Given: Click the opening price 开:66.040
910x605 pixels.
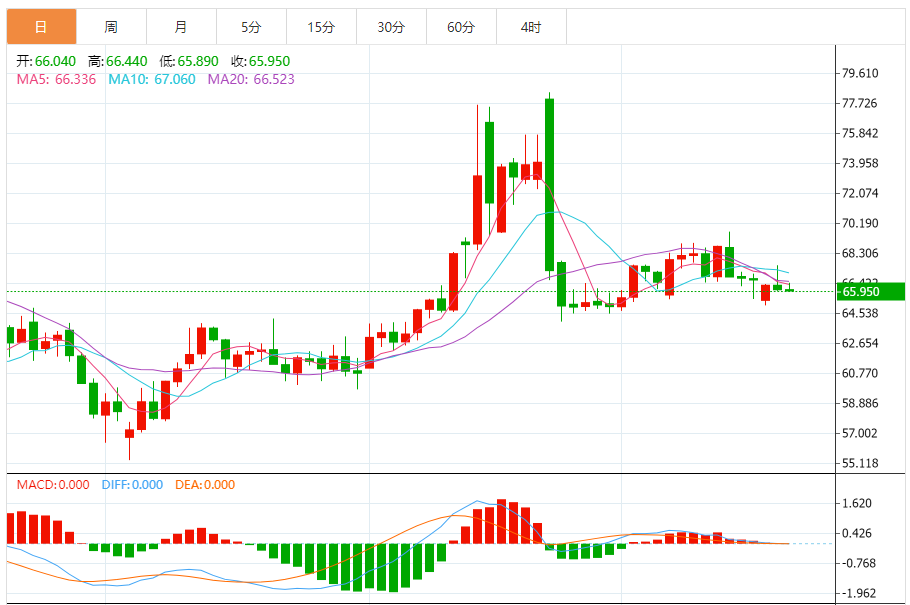Looking at the screenshot, I should point(46,61).
